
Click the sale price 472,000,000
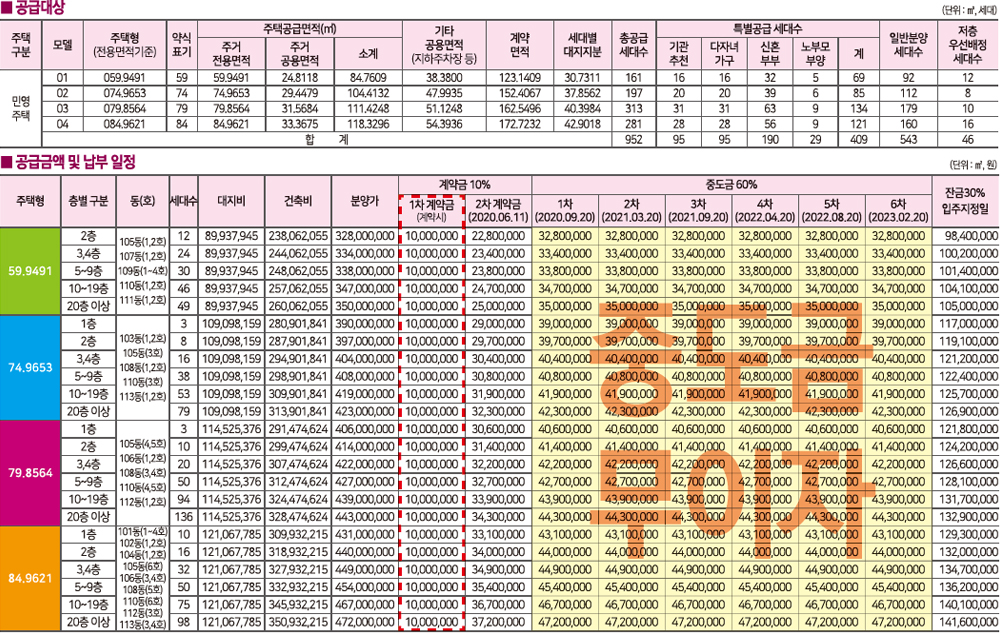[x=365, y=622]
